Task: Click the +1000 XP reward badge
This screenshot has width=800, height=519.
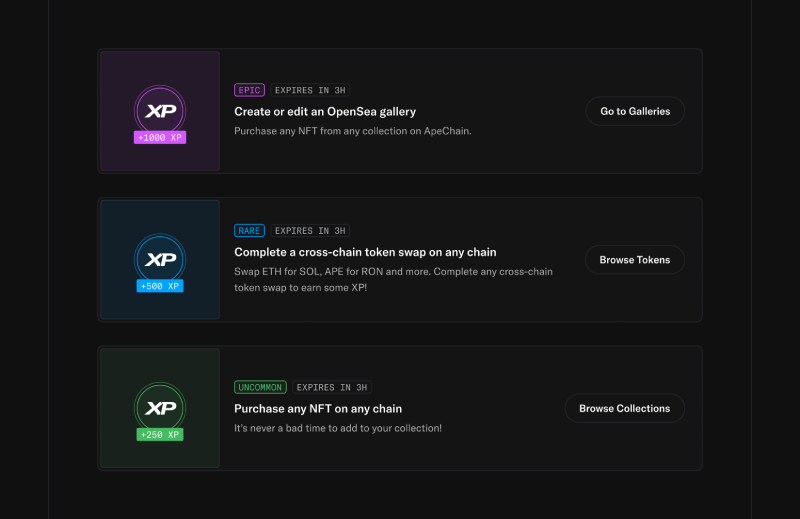Action: coord(160,137)
